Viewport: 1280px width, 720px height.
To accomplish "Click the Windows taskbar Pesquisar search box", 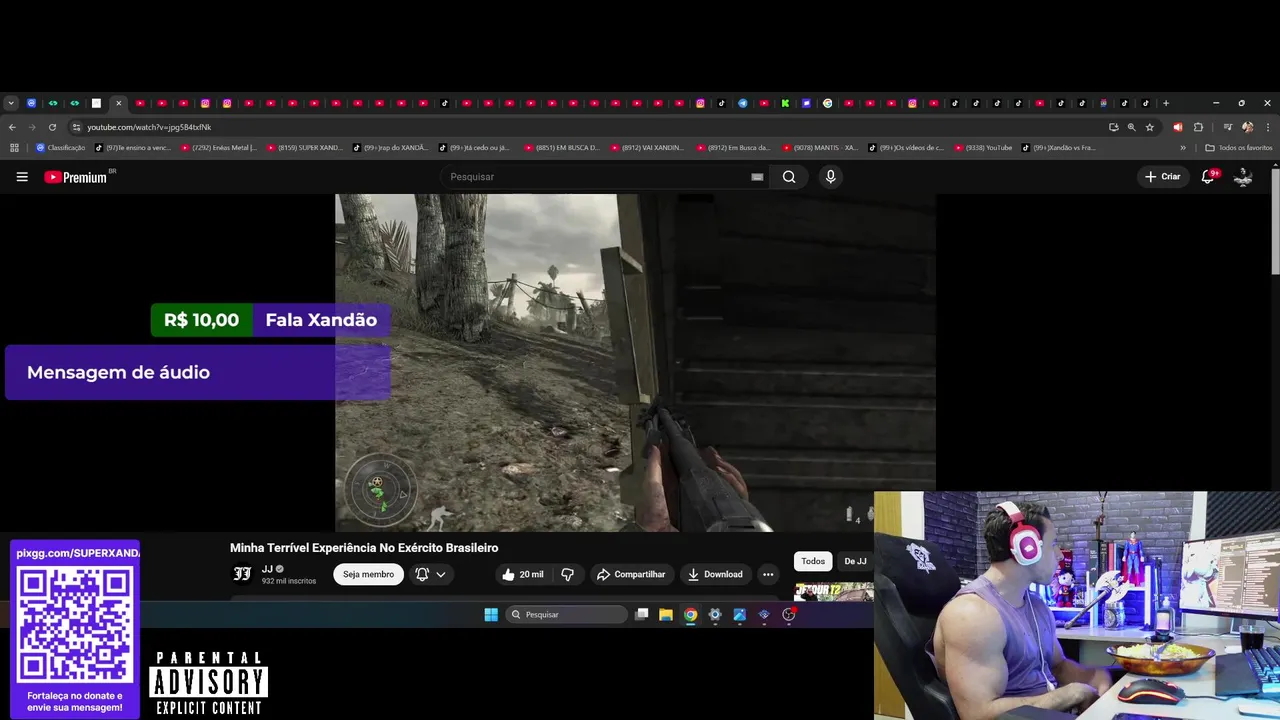I will click(x=567, y=615).
